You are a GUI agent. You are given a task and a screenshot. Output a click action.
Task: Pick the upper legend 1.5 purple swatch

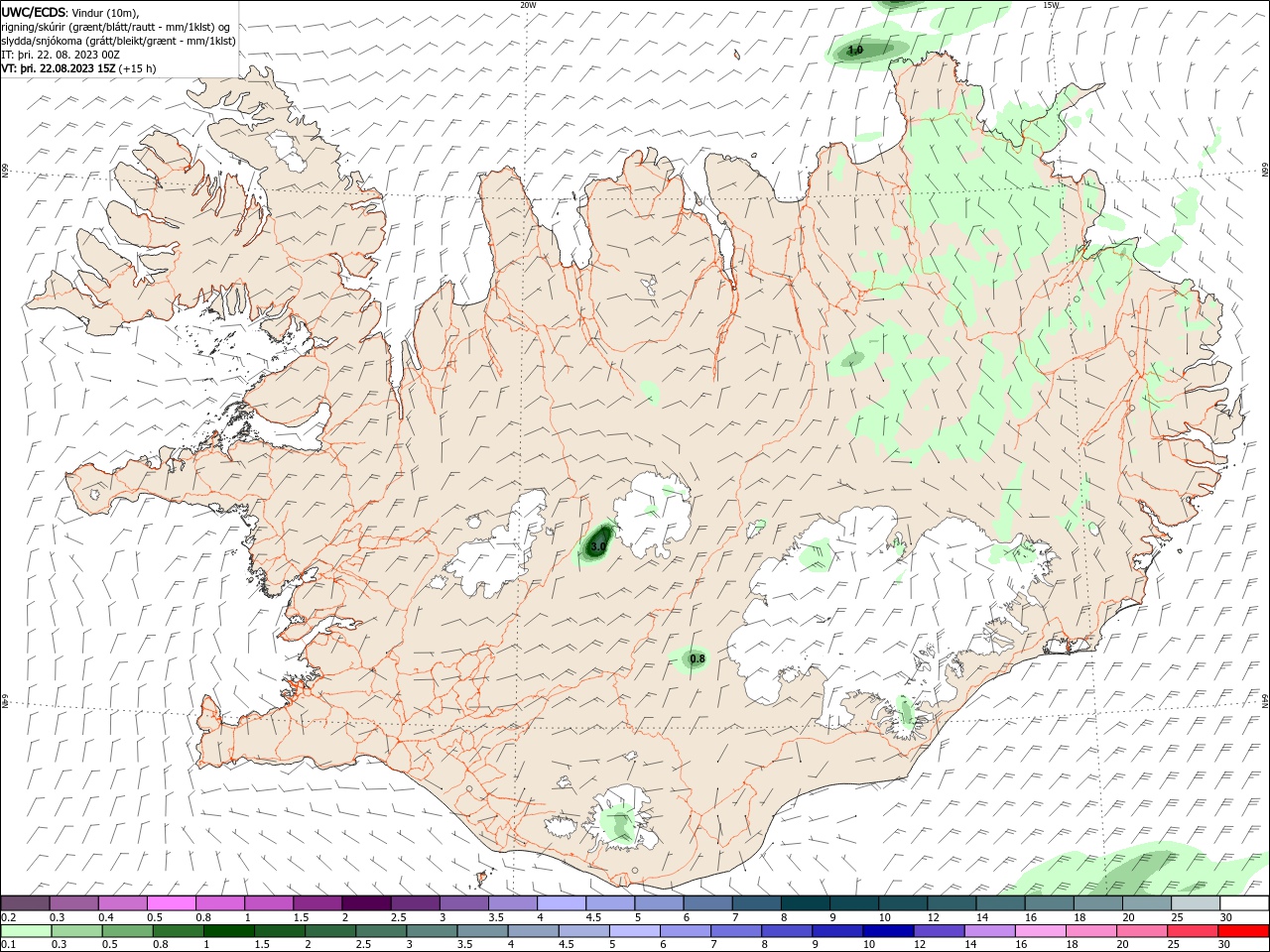(317, 903)
